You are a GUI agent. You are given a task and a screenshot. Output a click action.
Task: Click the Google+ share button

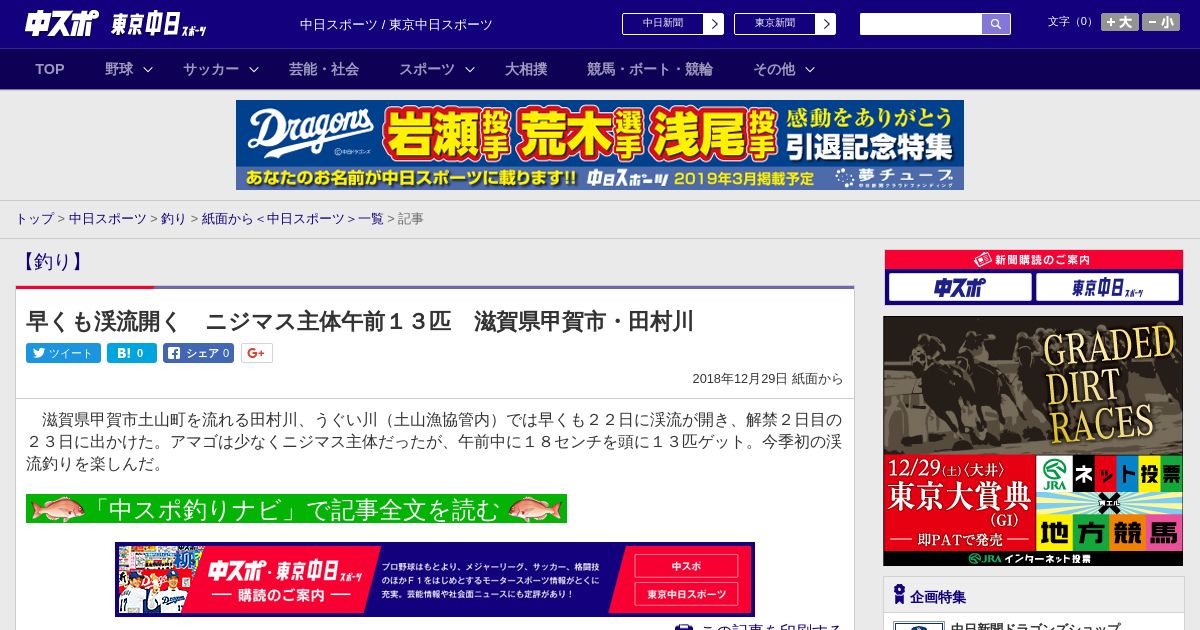(x=256, y=353)
